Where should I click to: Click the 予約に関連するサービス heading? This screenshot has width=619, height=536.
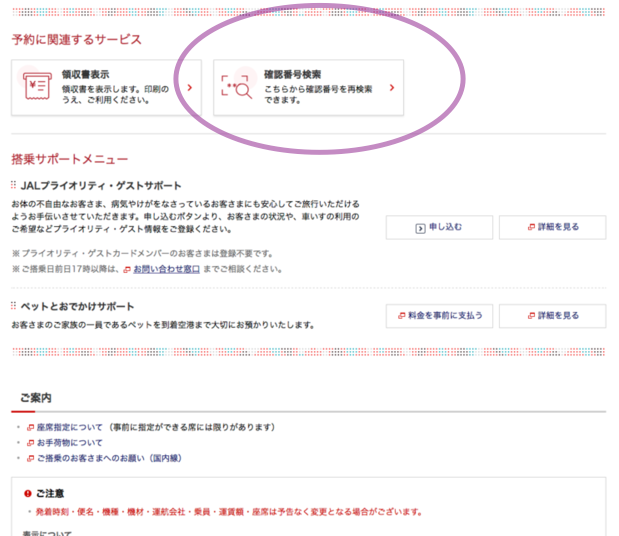[x=76, y=39]
